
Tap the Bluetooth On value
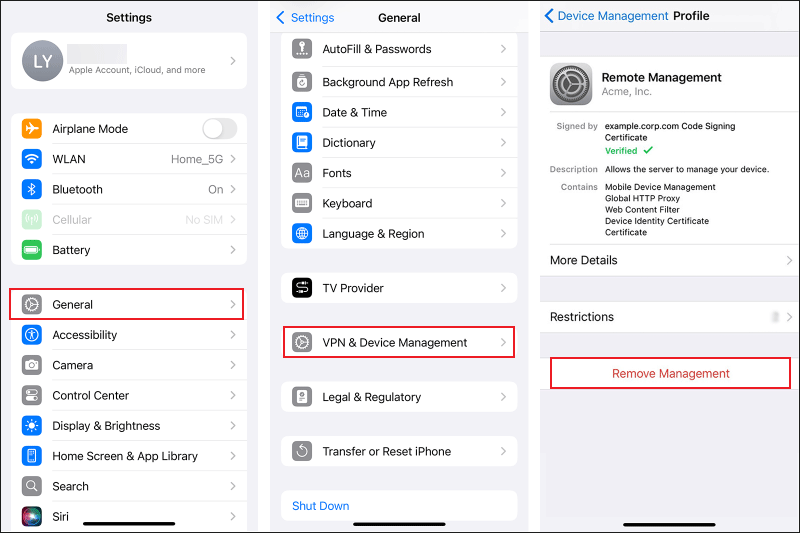click(216, 189)
